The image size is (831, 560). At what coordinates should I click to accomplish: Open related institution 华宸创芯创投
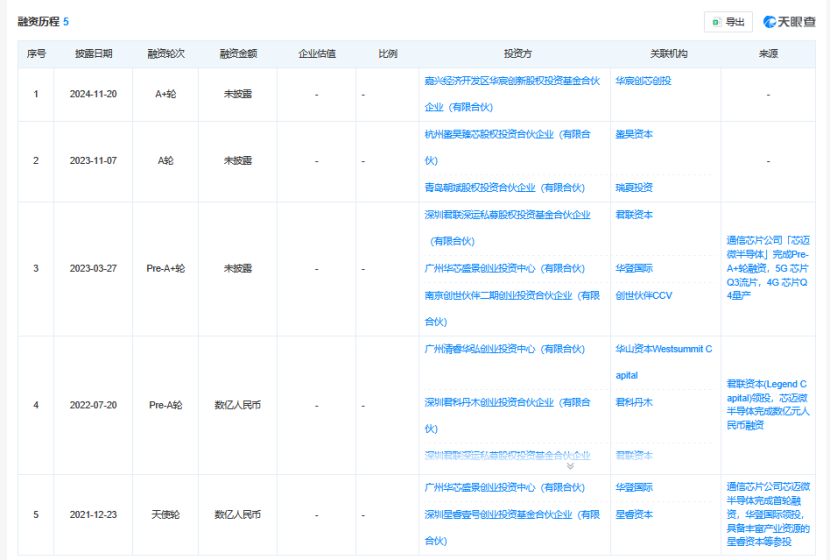(x=643, y=81)
